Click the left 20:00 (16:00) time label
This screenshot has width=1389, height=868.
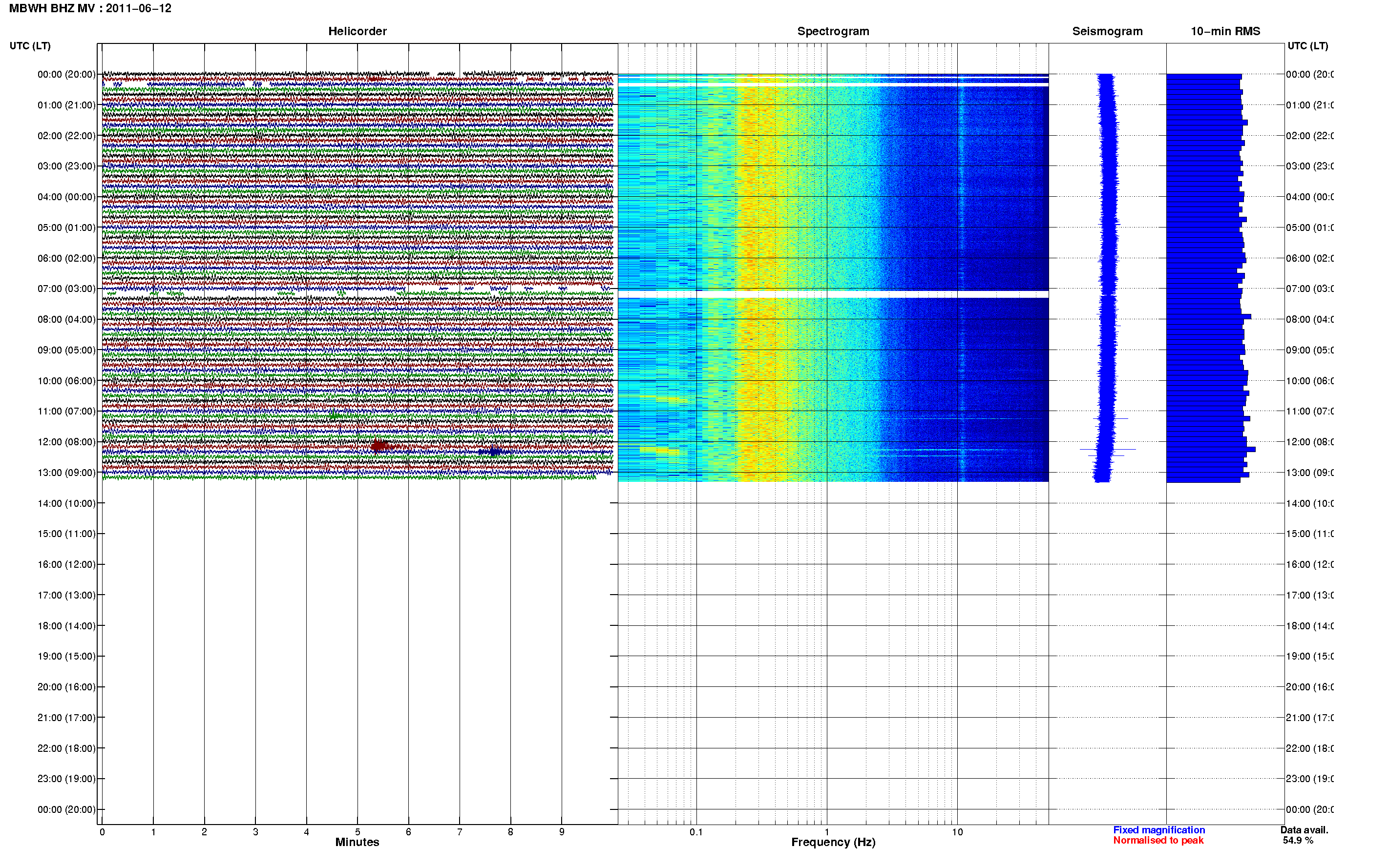(66, 686)
